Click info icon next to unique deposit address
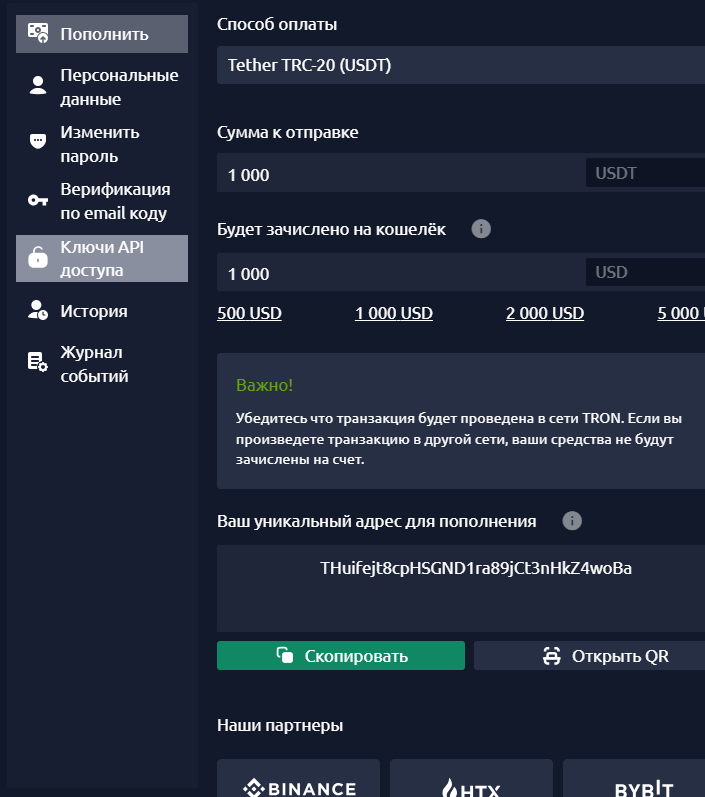The image size is (705, 797). (572, 521)
